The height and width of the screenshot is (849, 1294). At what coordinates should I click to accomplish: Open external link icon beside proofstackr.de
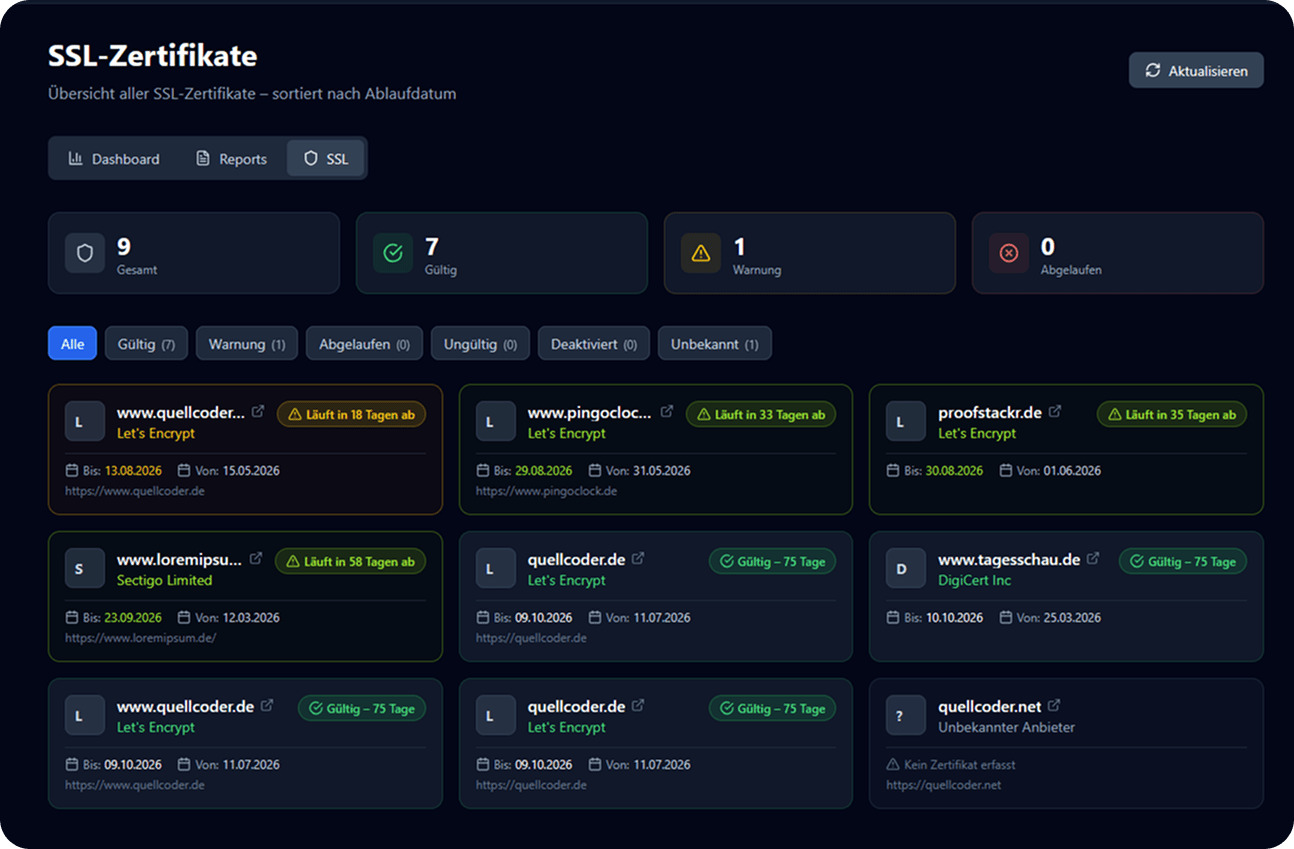coord(1055,412)
